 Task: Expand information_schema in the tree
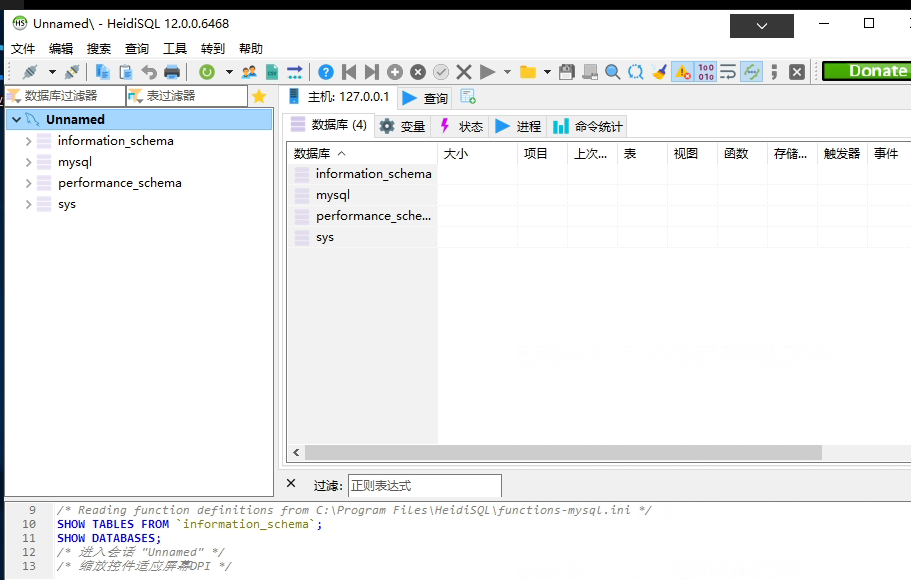tap(28, 141)
